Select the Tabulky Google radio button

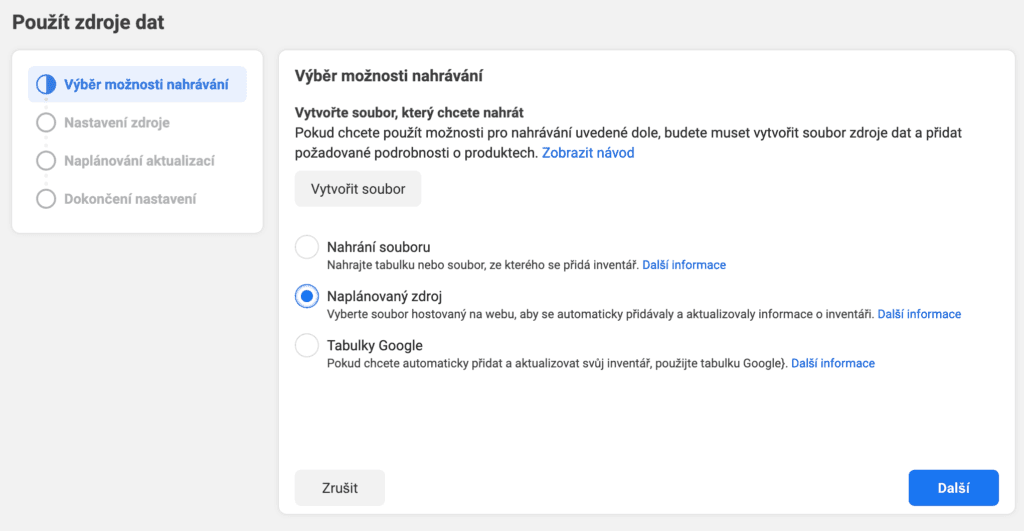click(x=306, y=345)
